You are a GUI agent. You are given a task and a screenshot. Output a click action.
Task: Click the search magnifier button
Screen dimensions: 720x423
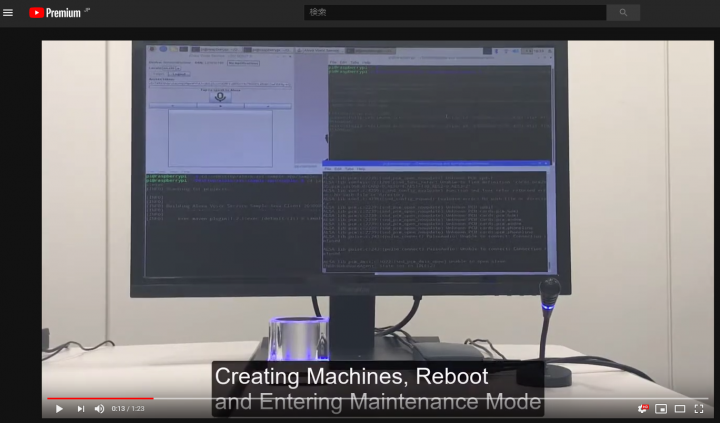pyautogui.click(x=623, y=13)
